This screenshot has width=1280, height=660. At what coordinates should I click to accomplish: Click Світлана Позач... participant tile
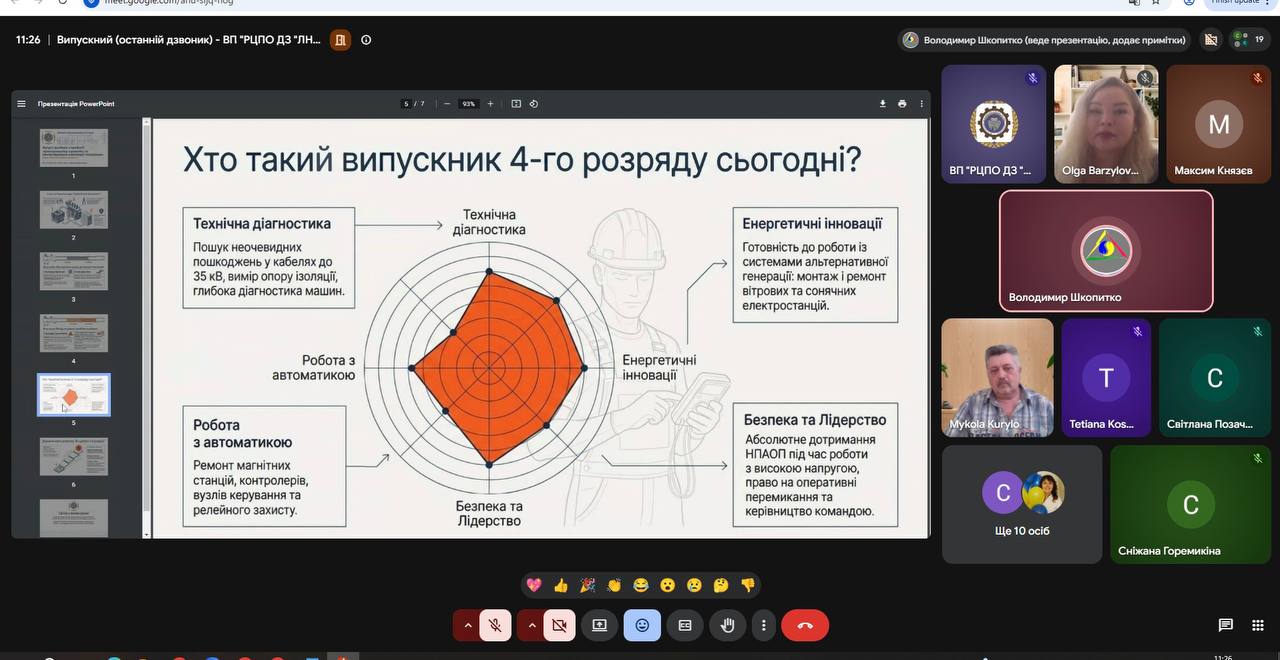[x=1215, y=378]
